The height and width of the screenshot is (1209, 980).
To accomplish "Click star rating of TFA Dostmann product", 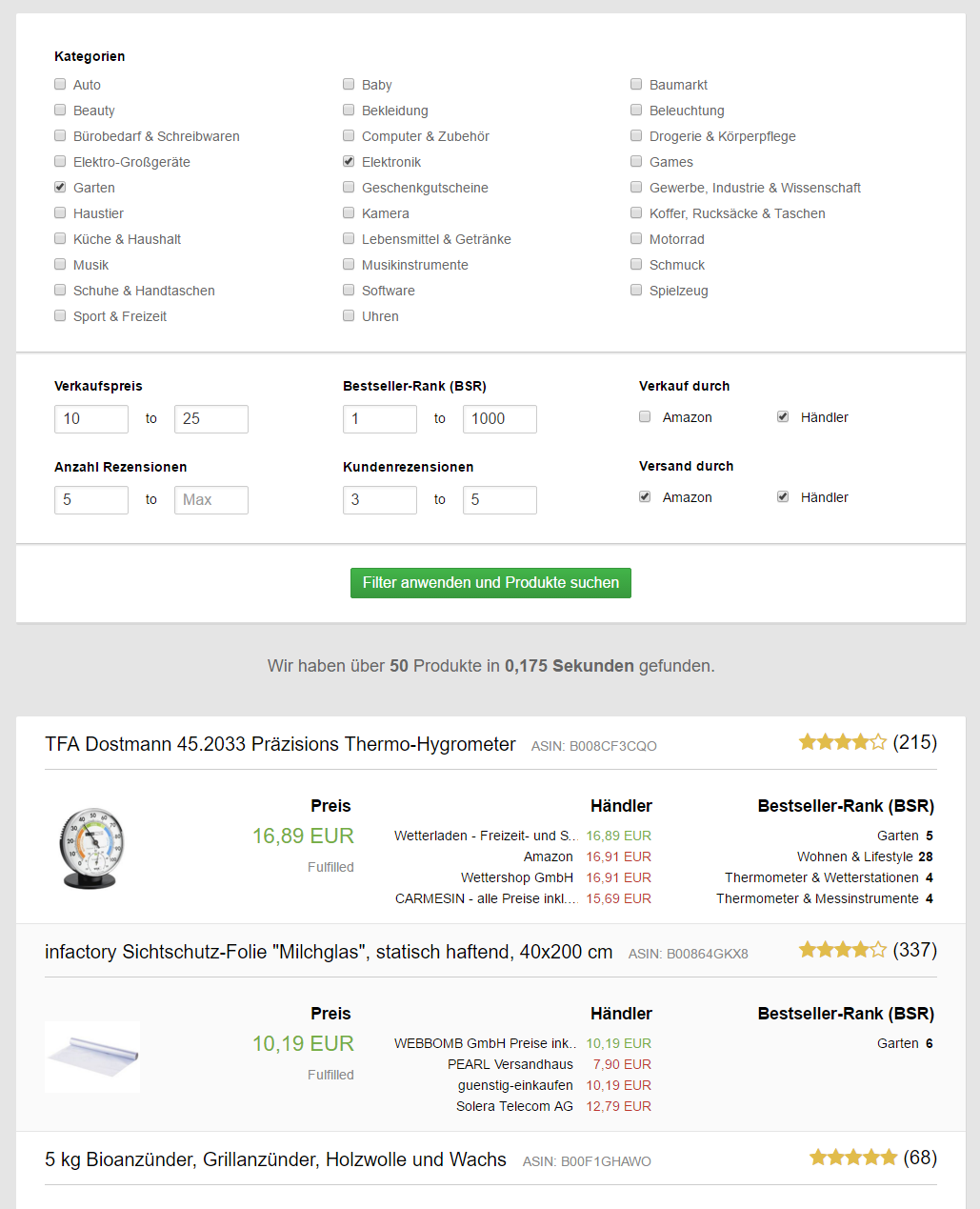I will point(842,742).
